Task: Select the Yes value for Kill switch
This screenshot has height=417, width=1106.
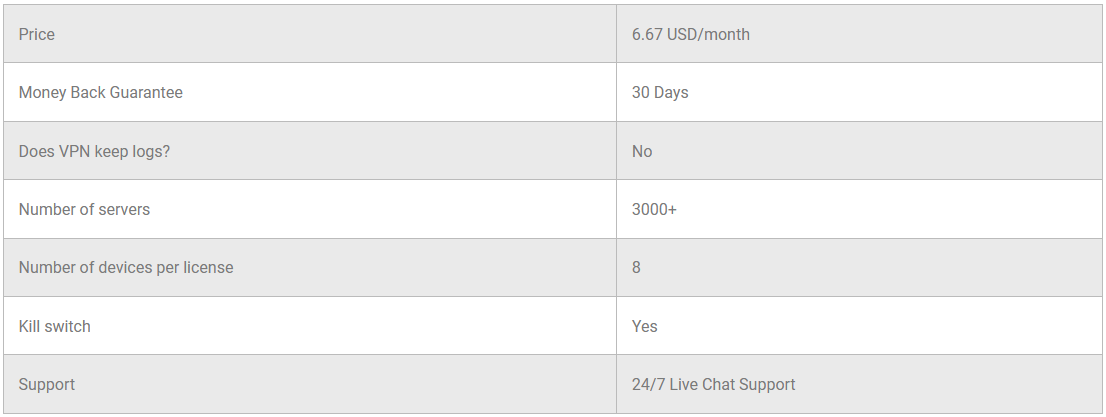Action: click(645, 327)
